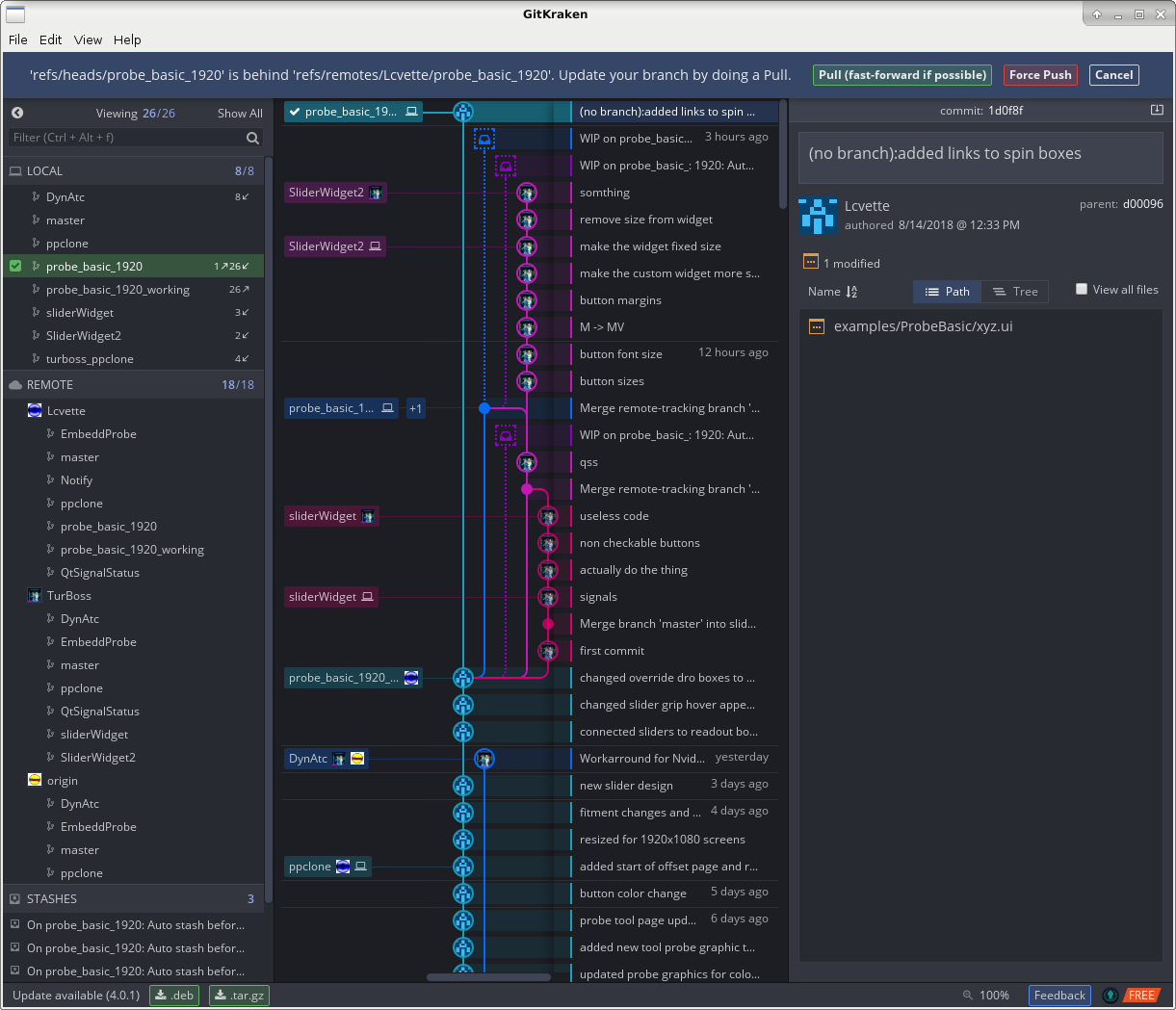Download the .deb update
1176x1010 pixels.
click(174, 996)
